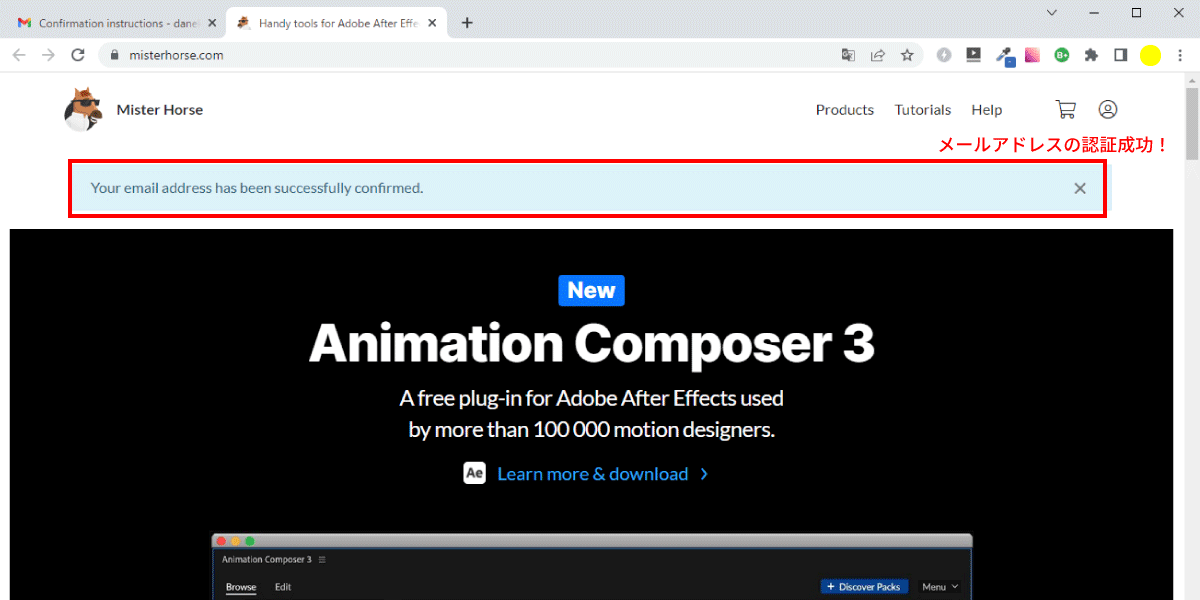Follow the Learn more & download link
The image size is (1200, 600).
(x=603, y=474)
